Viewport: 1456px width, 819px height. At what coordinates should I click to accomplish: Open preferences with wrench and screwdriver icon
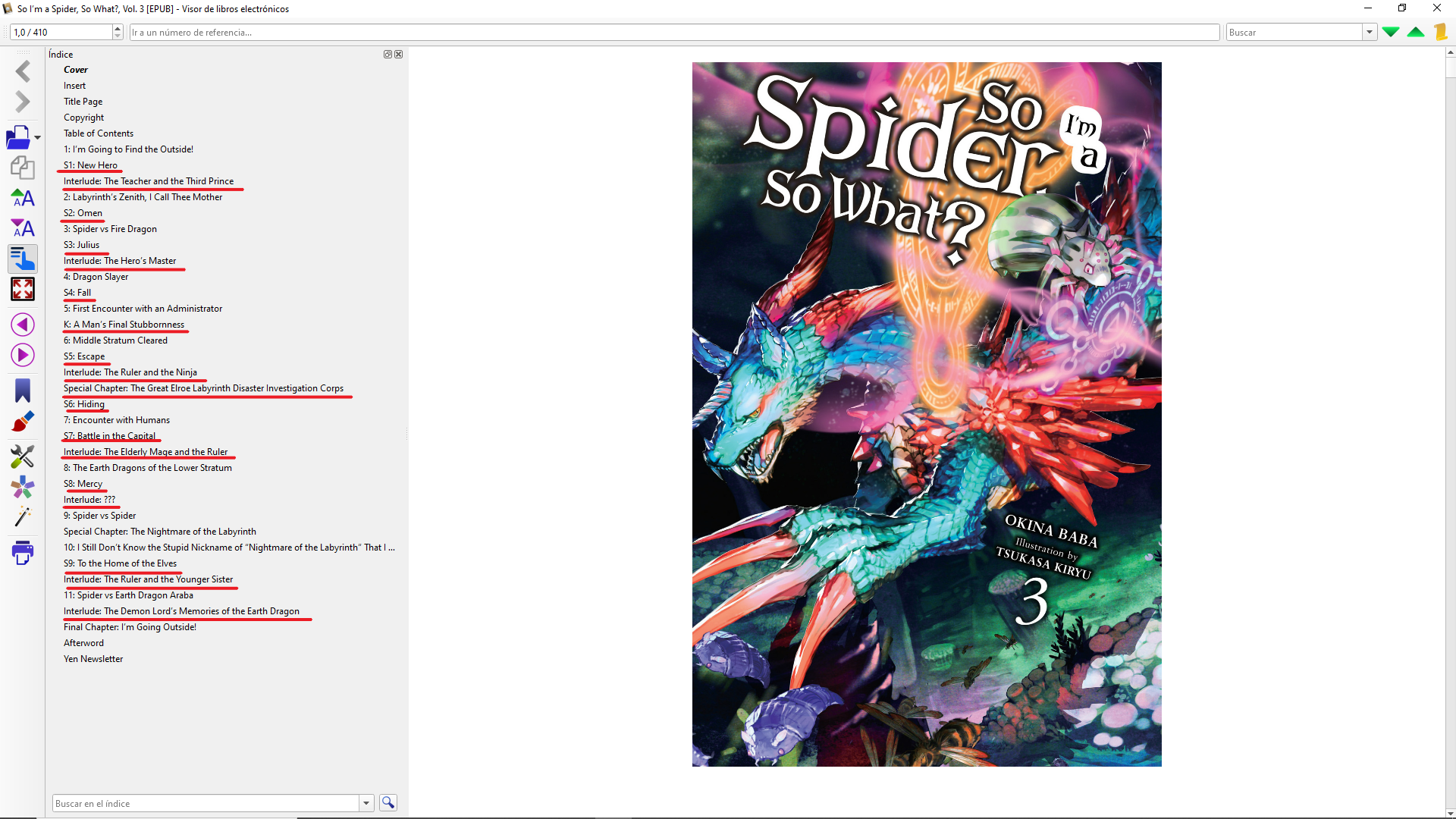point(23,457)
